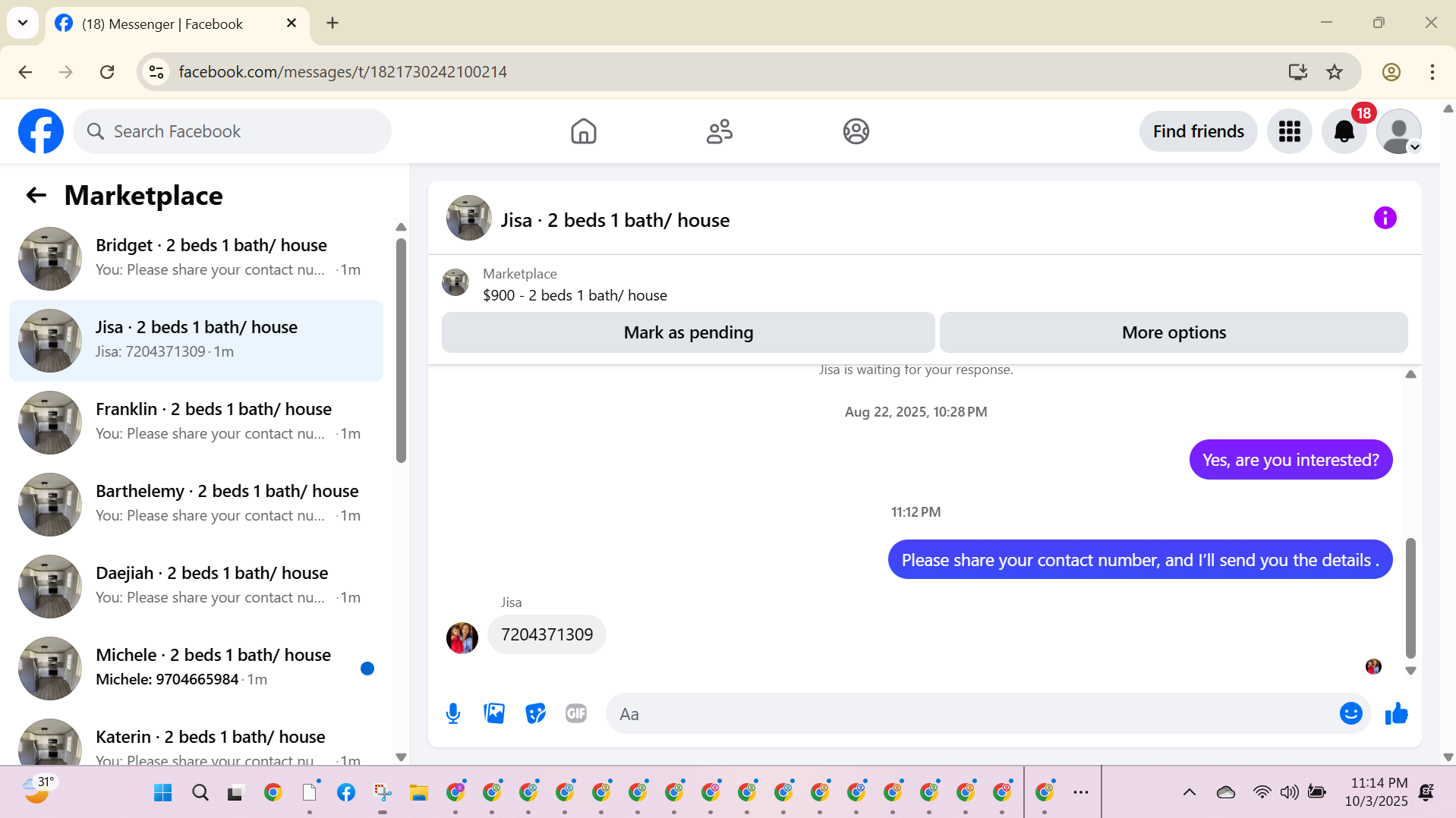Open the Daejiah conversation
This screenshot has width=1456, height=818.
click(196, 586)
